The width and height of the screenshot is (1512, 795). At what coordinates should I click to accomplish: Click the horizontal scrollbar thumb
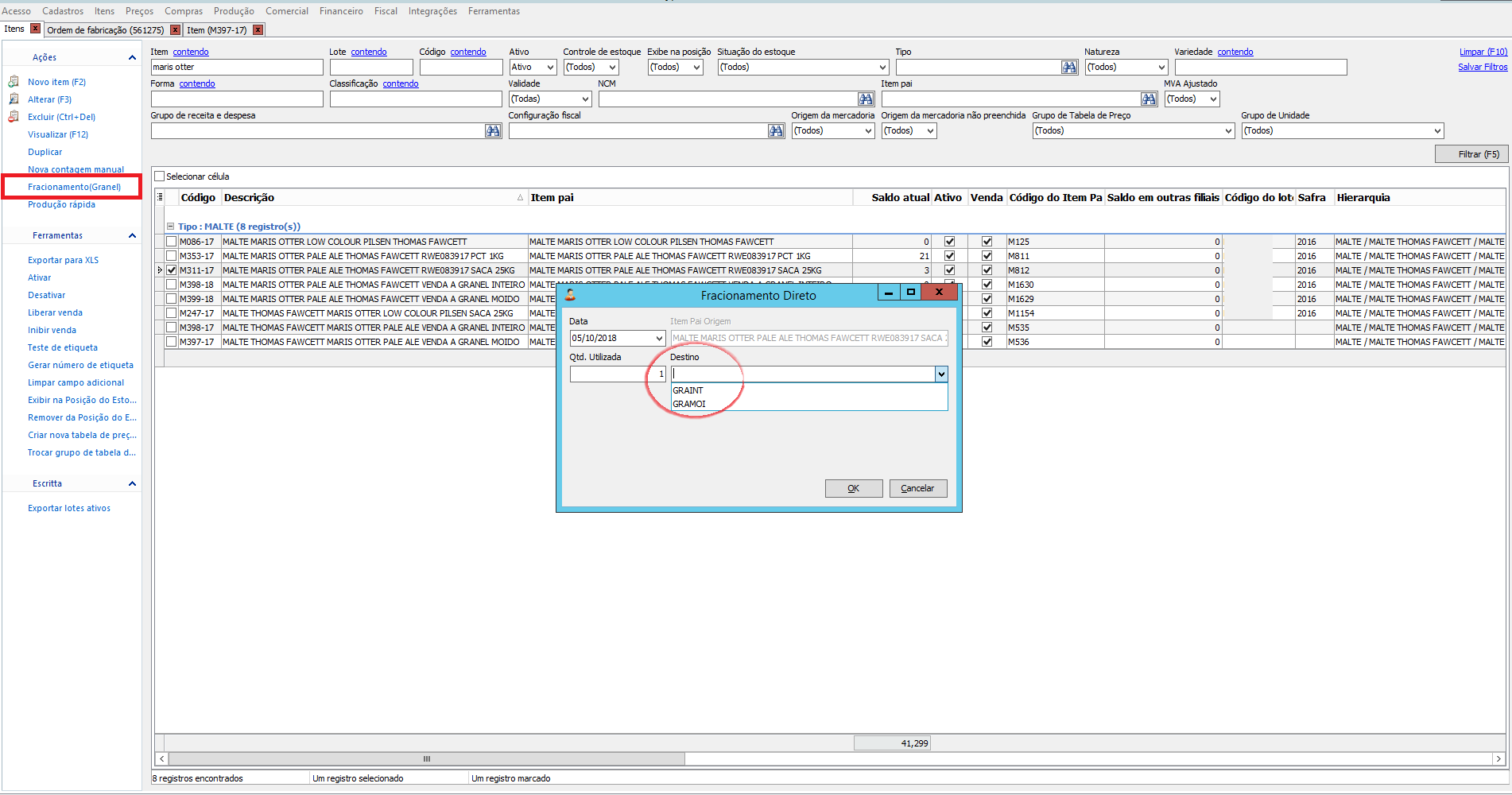[427, 759]
